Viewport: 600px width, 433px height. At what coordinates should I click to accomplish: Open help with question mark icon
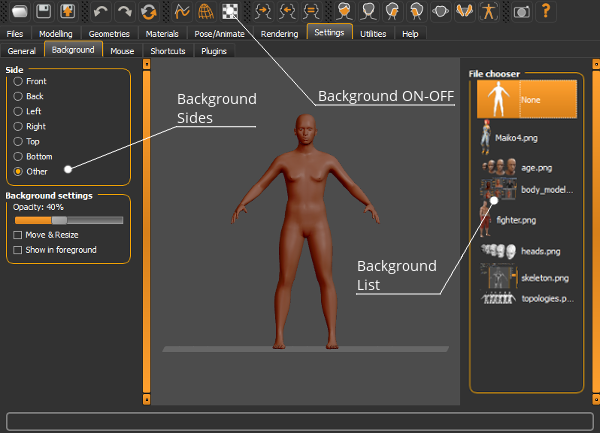pos(546,11)
